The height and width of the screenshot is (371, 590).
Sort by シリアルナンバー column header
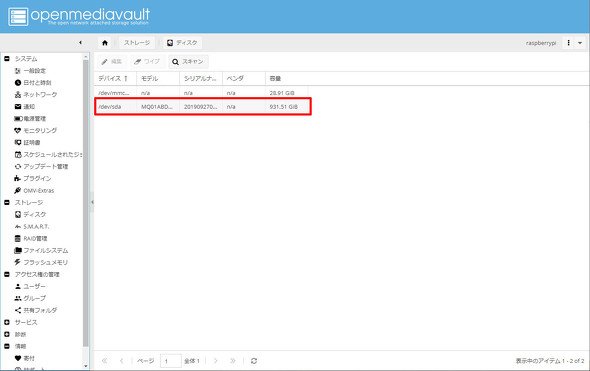(201, 79)
